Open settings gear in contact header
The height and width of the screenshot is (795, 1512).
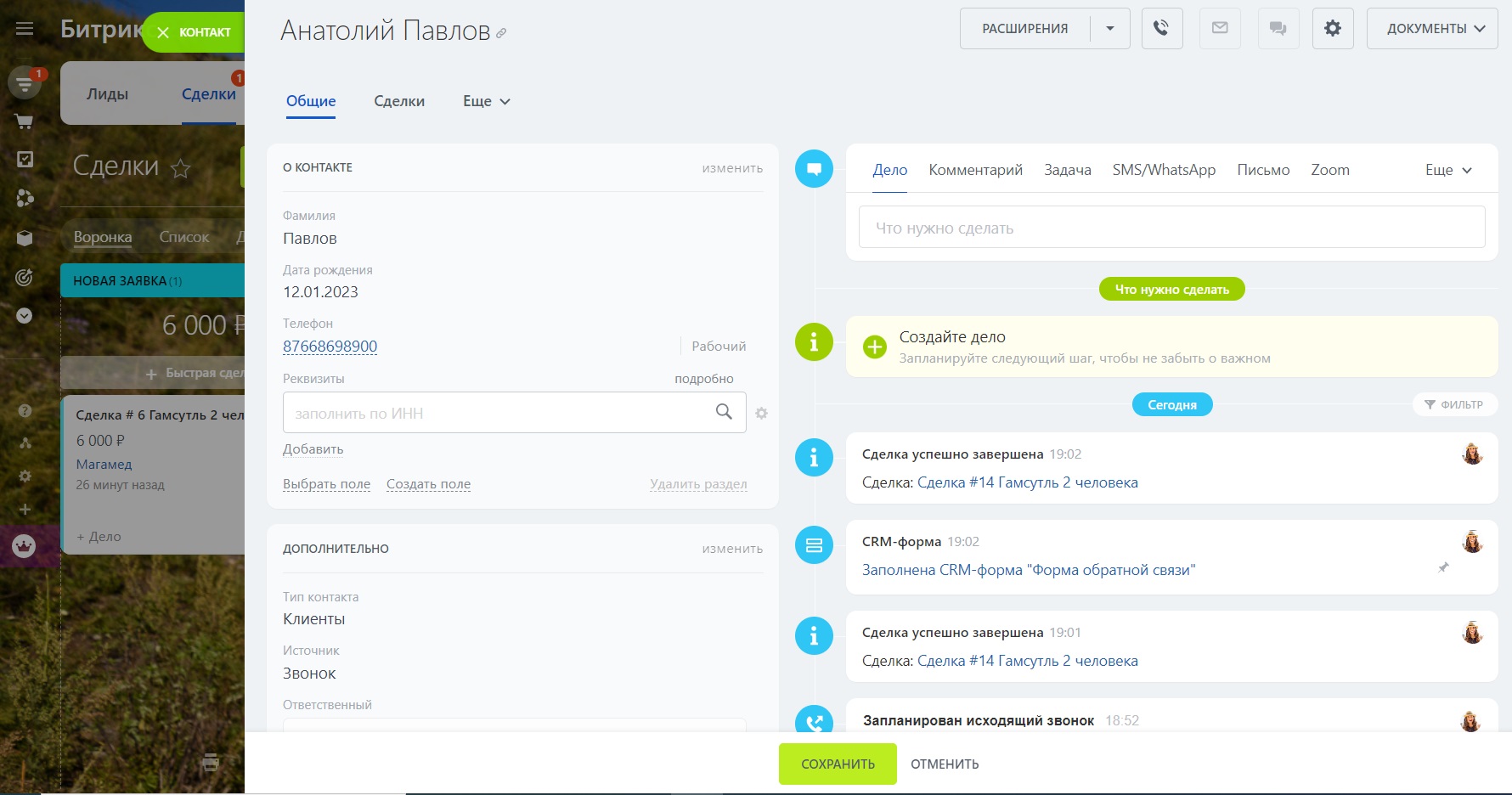(1332, 28)
